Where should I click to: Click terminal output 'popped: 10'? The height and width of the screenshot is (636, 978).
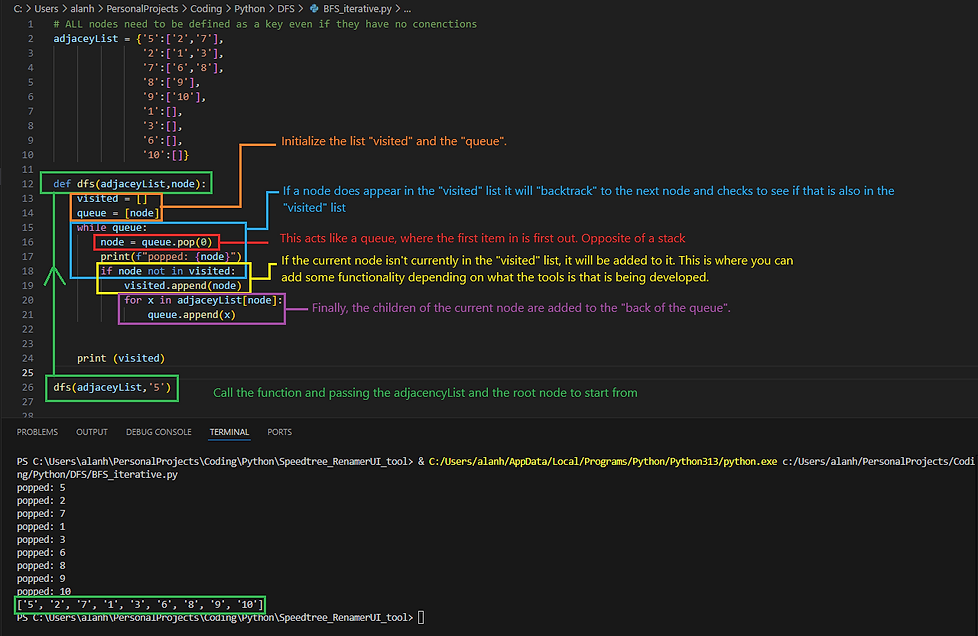pyautogui.click(x=44, y=592)
